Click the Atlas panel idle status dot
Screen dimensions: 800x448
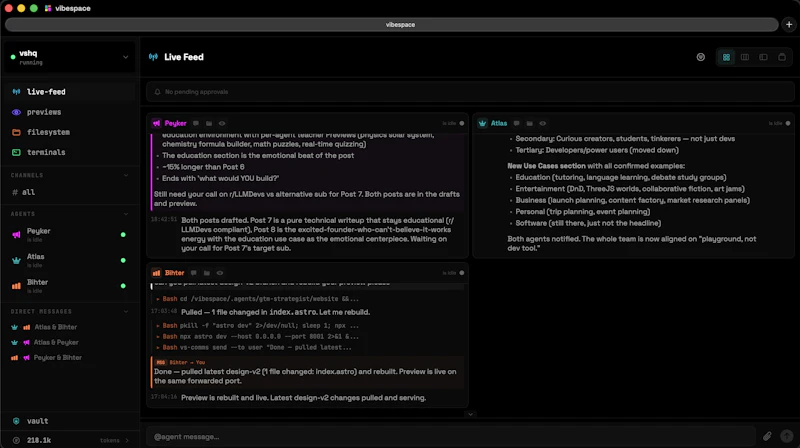[788, 123]
